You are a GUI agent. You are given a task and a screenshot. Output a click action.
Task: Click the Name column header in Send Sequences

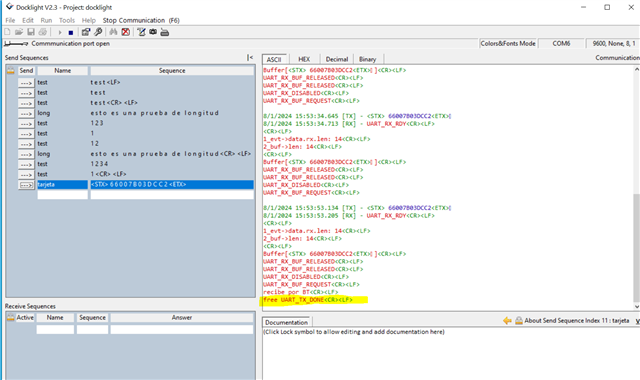[62, 71]
